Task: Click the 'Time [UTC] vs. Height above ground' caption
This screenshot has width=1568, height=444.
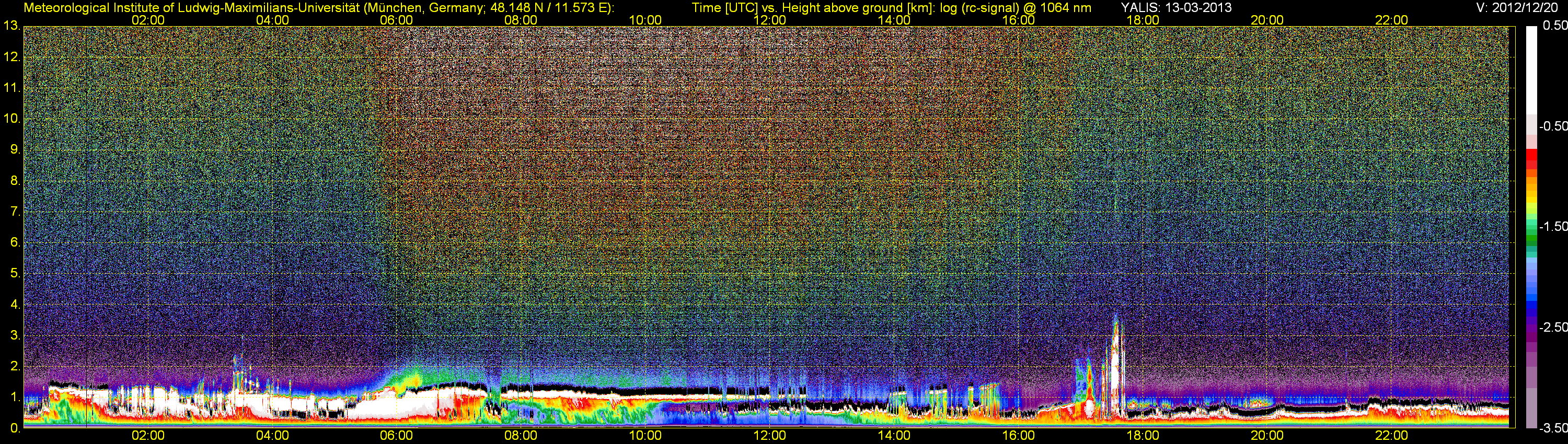Action: (891, 8)
